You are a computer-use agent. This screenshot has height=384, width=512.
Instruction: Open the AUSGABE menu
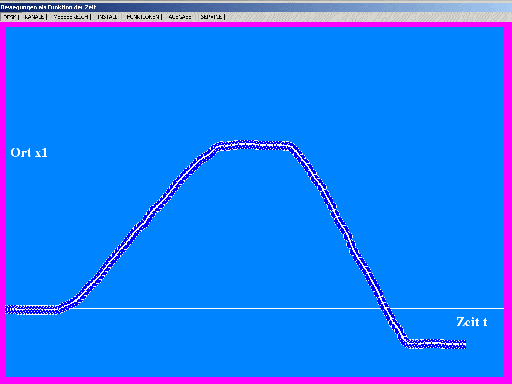coord(180,17)
